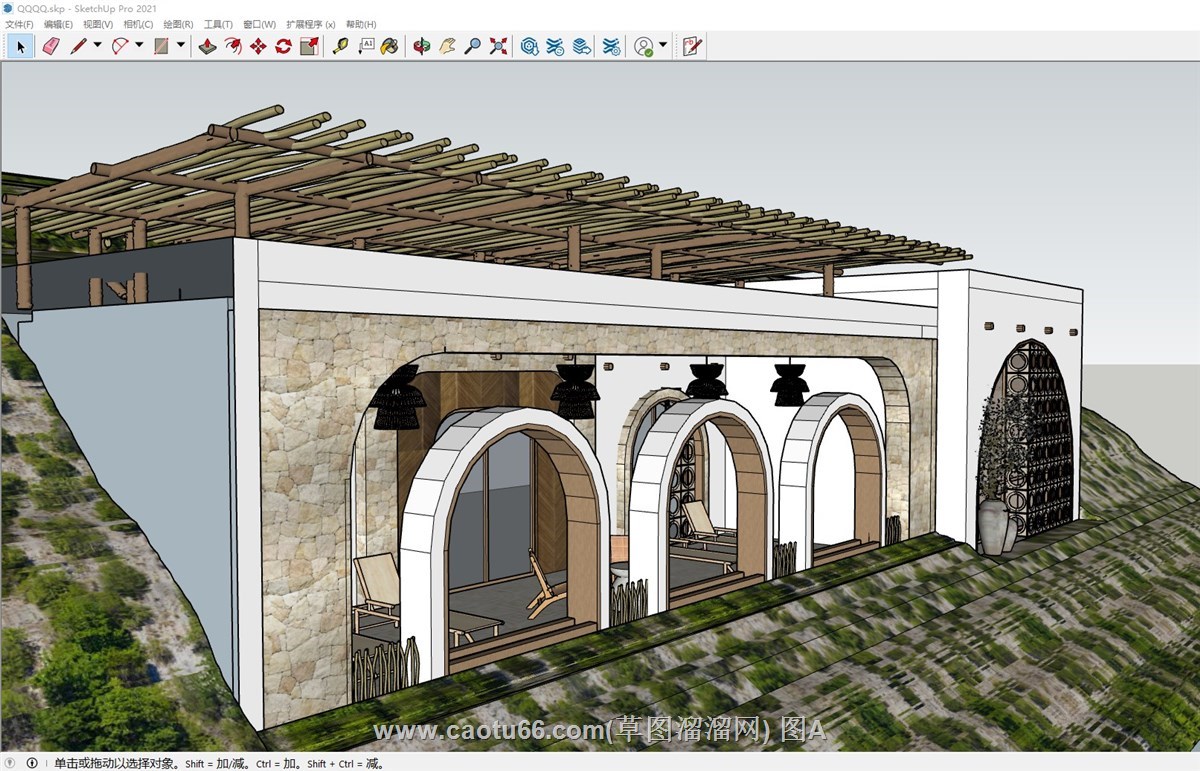Expand the Line tool dropdown arrow
The width and height of the screenshot is (1200, 771).
tap(97, 45)
